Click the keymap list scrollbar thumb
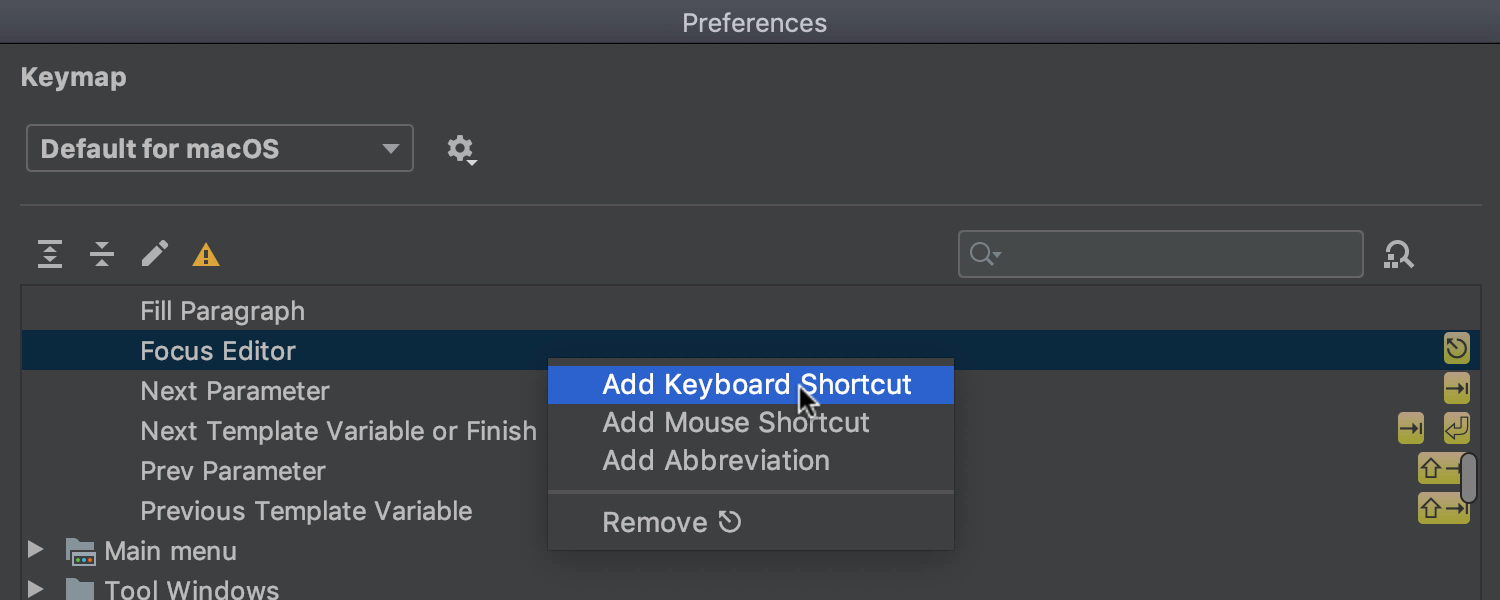The height and width of the screenshot is (600, 1500). pos(1468,478)
